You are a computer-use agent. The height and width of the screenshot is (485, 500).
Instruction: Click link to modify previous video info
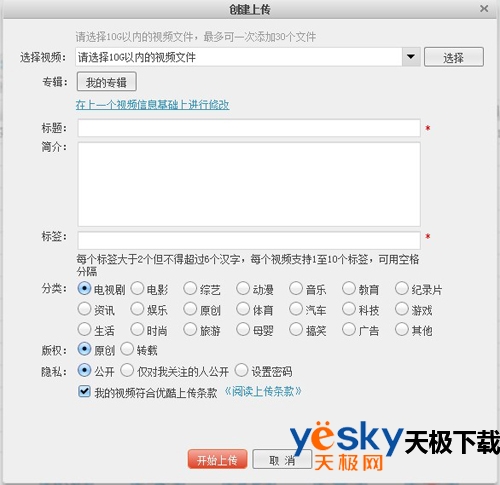152,105
